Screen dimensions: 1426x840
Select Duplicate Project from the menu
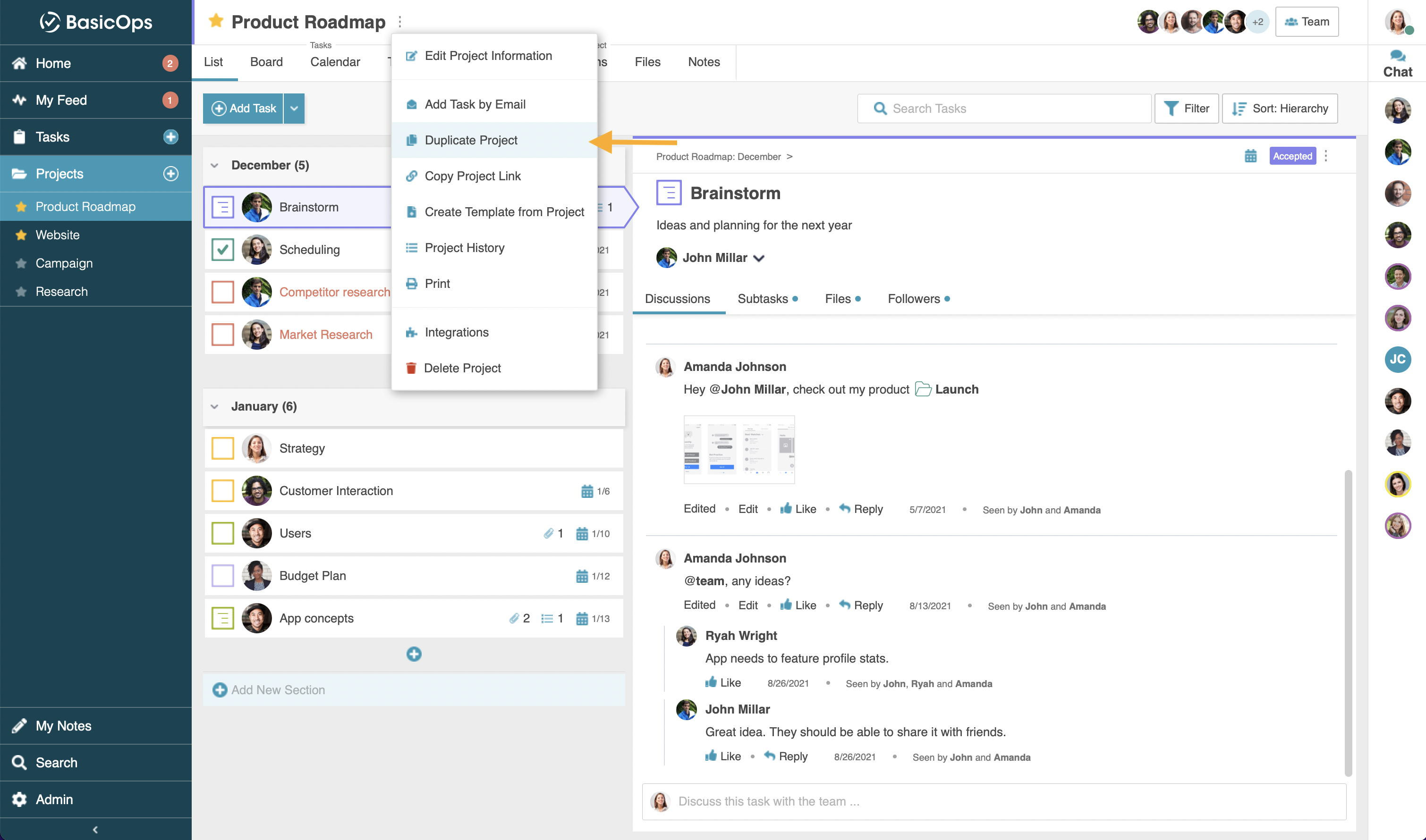point(471,140)
